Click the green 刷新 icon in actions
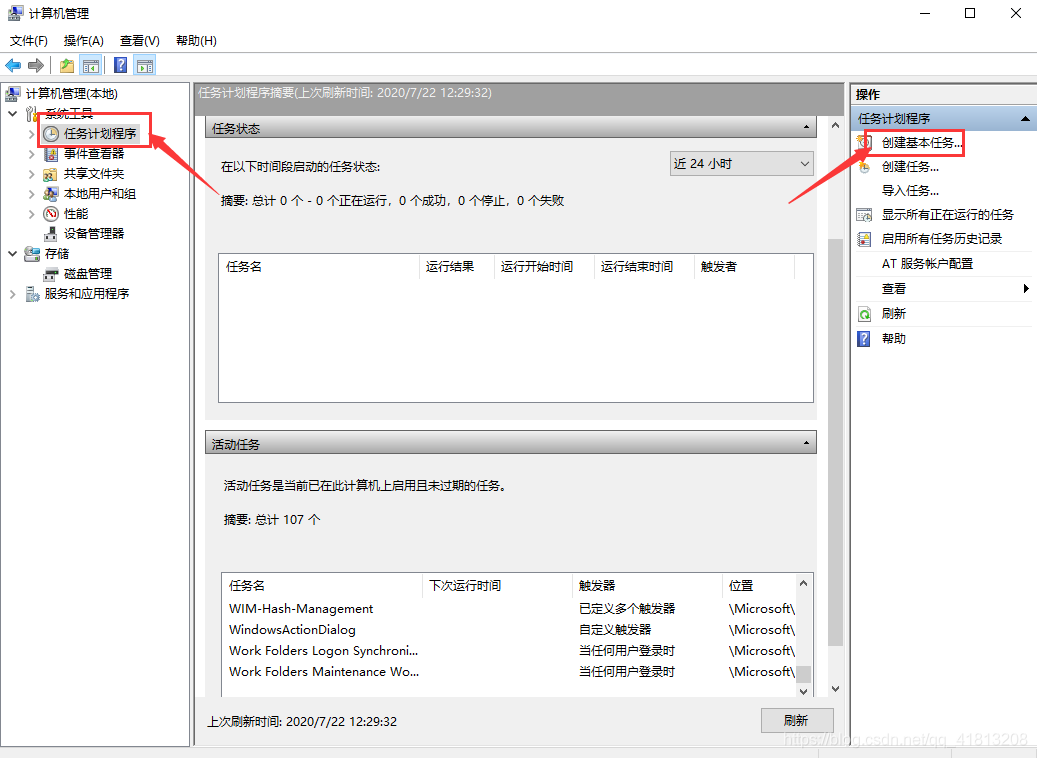 click(x=864, y=314)
